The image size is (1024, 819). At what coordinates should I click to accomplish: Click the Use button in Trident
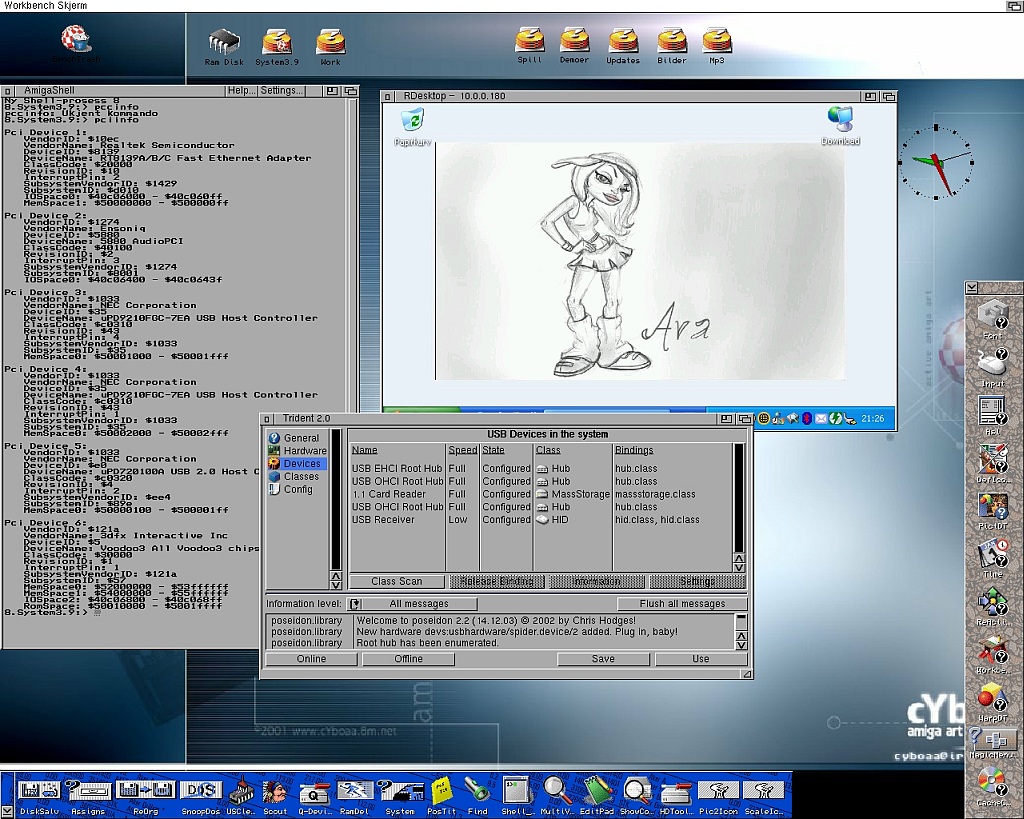(701, 659)
